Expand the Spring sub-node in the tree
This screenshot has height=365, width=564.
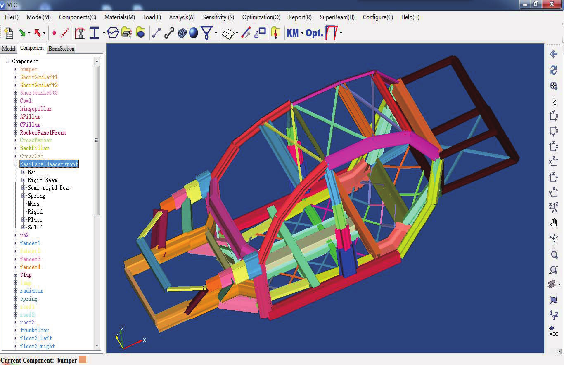pos(23,196)
